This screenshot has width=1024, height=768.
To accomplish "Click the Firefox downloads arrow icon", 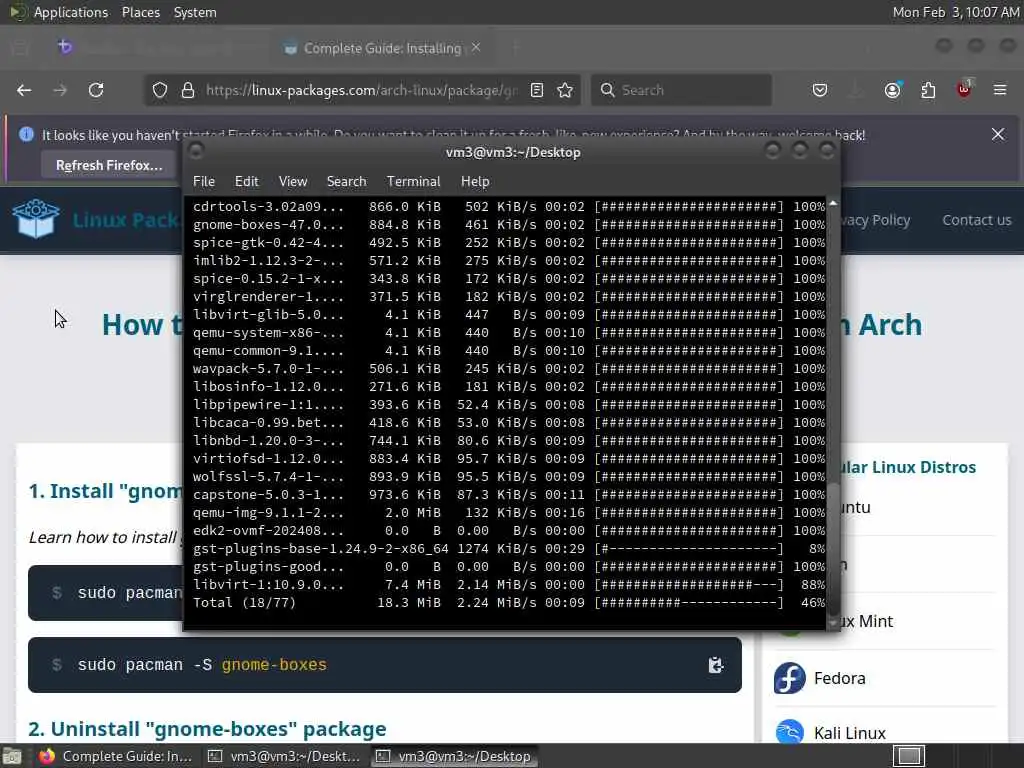I will 856,90.
